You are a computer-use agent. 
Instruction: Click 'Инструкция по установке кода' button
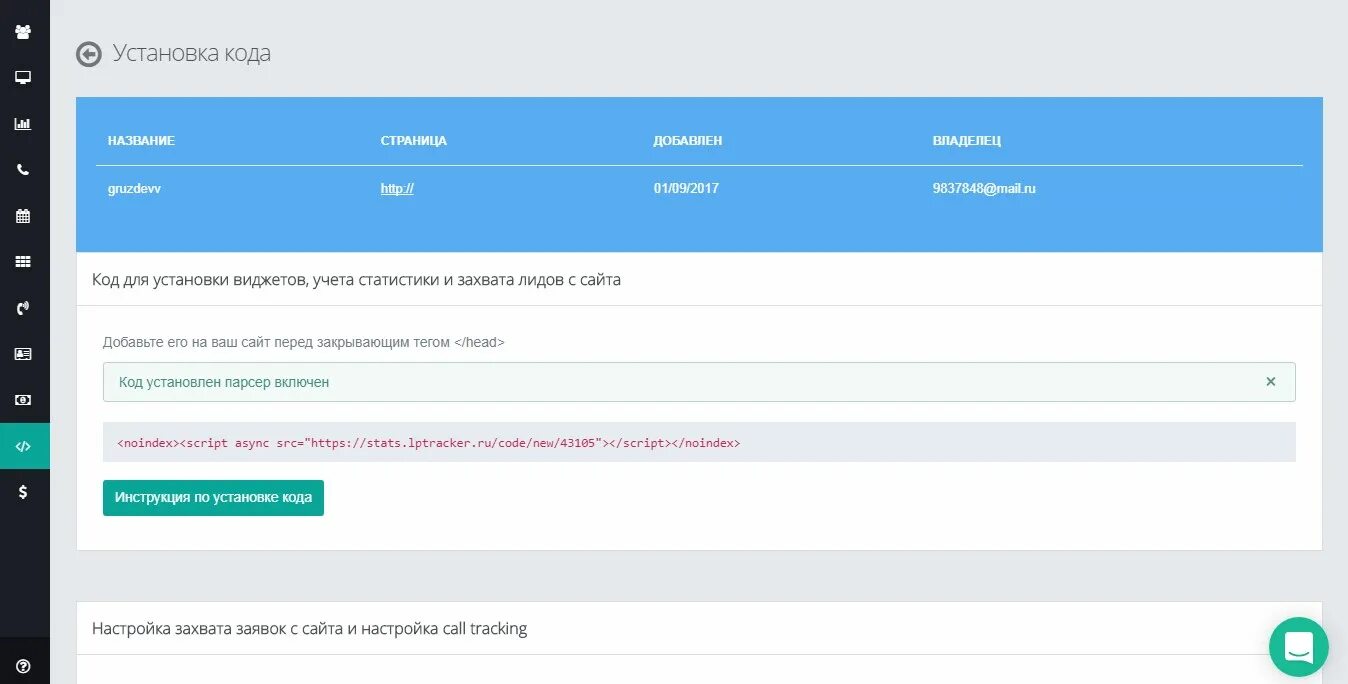(213, 498)
